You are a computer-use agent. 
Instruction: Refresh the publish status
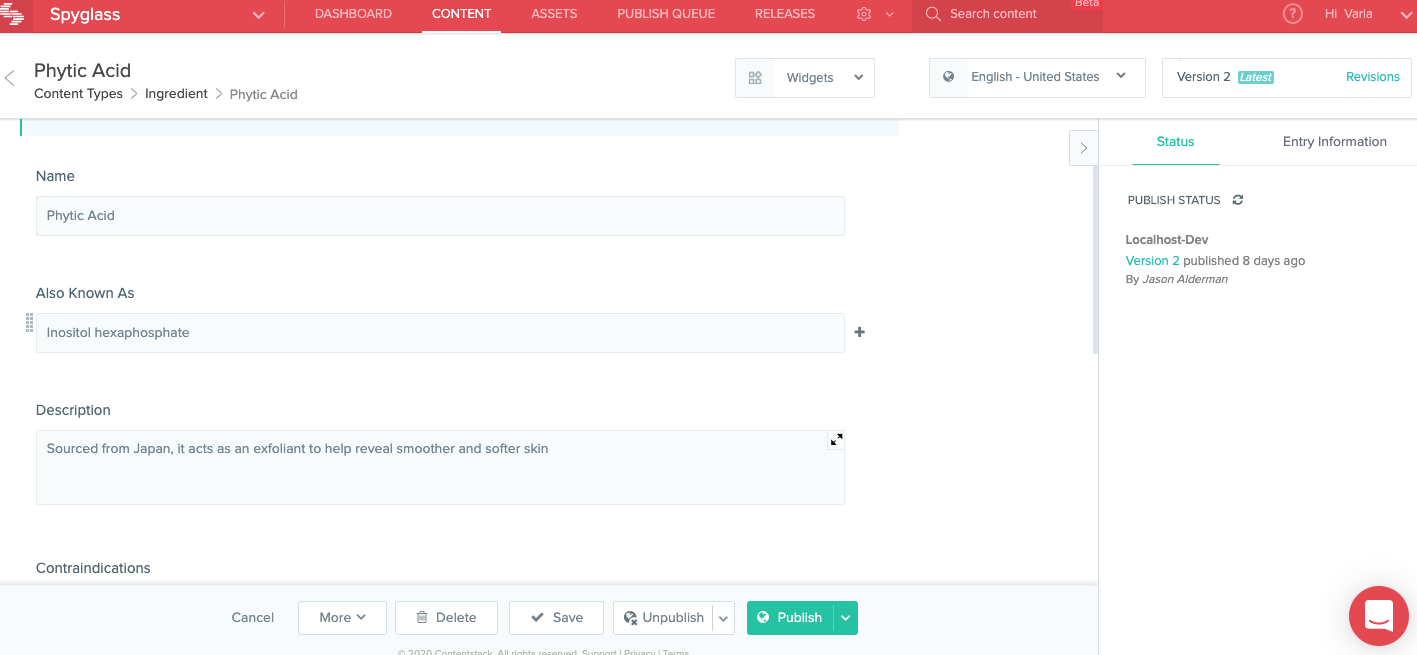click(1237, 200)
